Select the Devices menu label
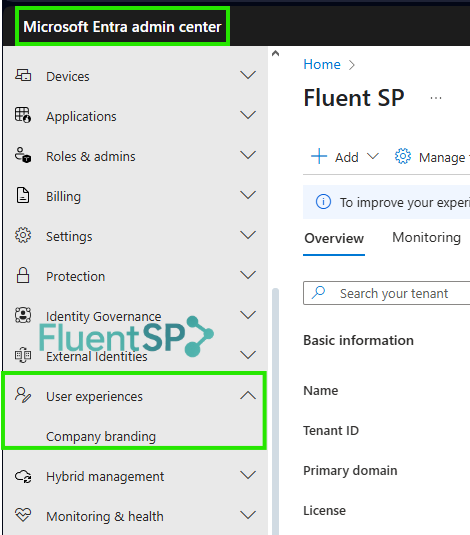This screenshot has height=535, width=470. click(x=68, y=76)
